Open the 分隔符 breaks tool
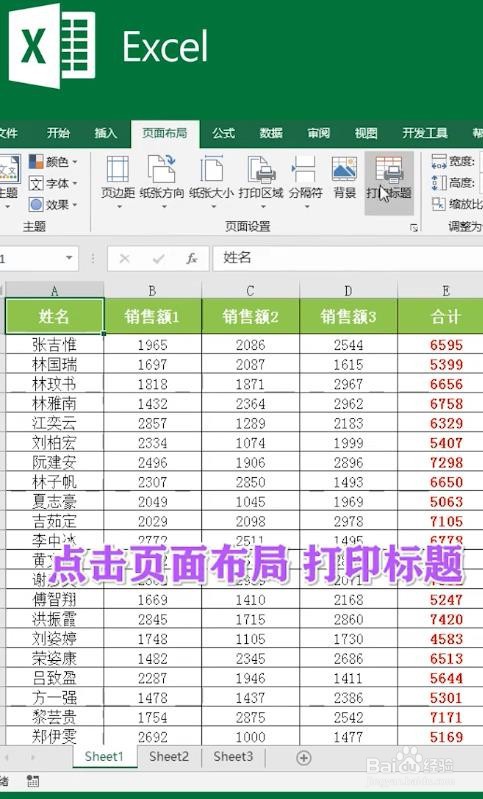This screenshot has height=799, width=483. (306, 183)
